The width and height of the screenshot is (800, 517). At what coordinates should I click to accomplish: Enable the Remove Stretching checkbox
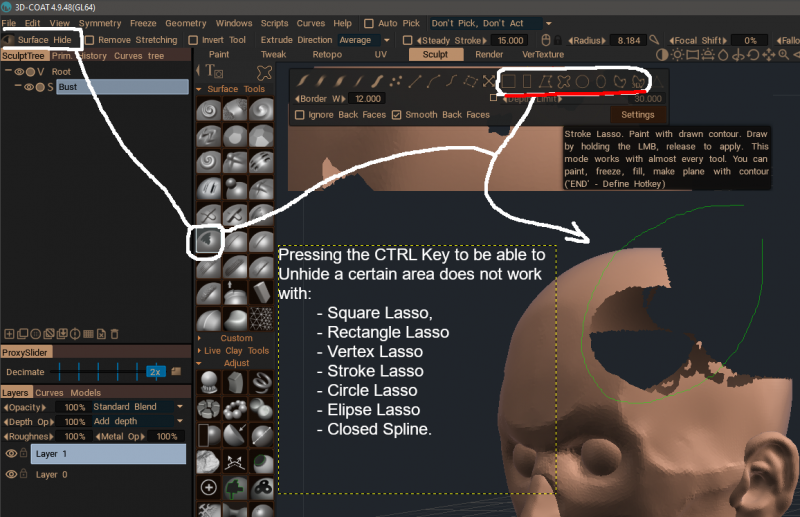91,40
